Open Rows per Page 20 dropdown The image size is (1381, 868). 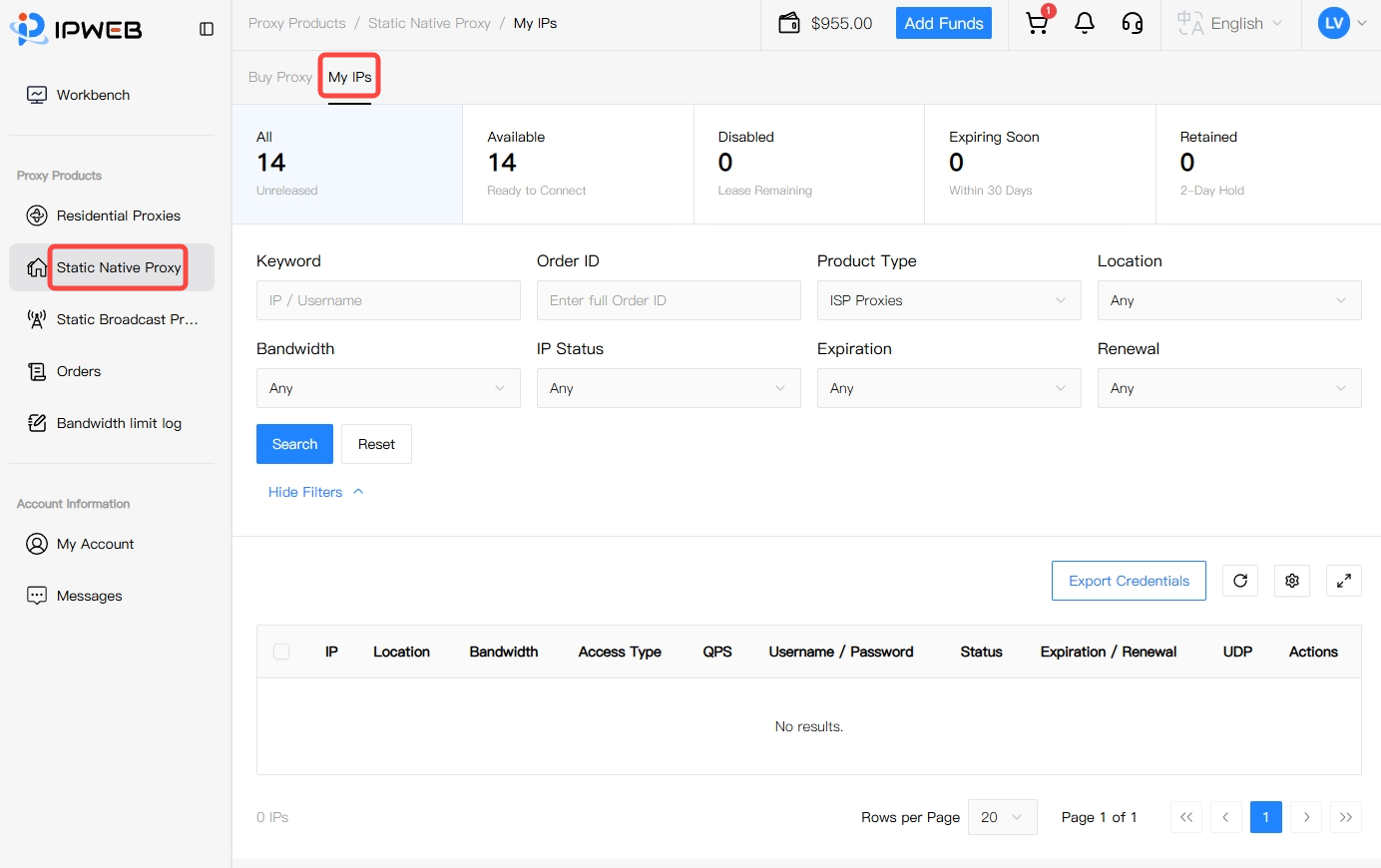click(1003, 817)
